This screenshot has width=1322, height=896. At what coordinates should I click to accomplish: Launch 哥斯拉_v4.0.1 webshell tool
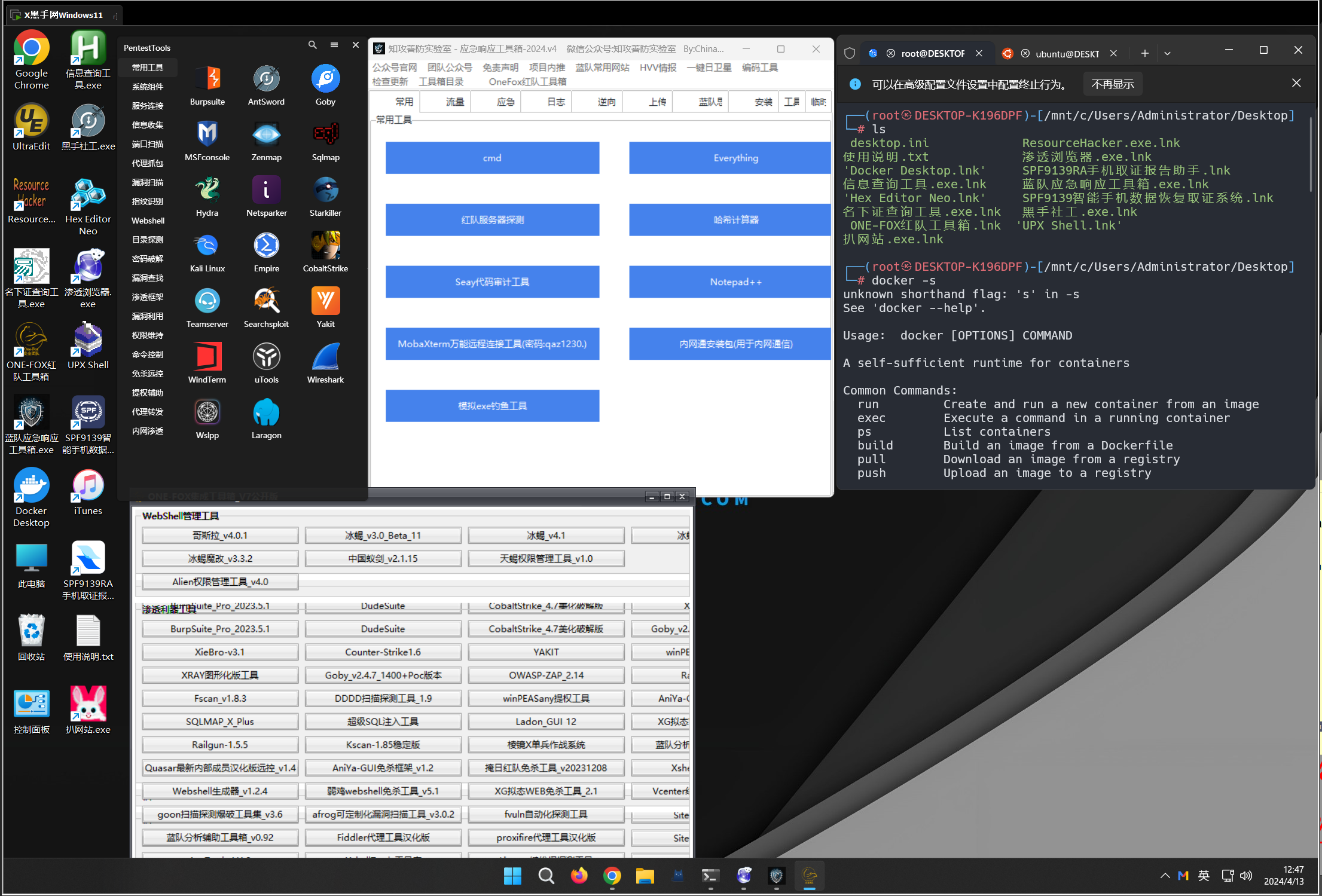(x=220, y=536)
